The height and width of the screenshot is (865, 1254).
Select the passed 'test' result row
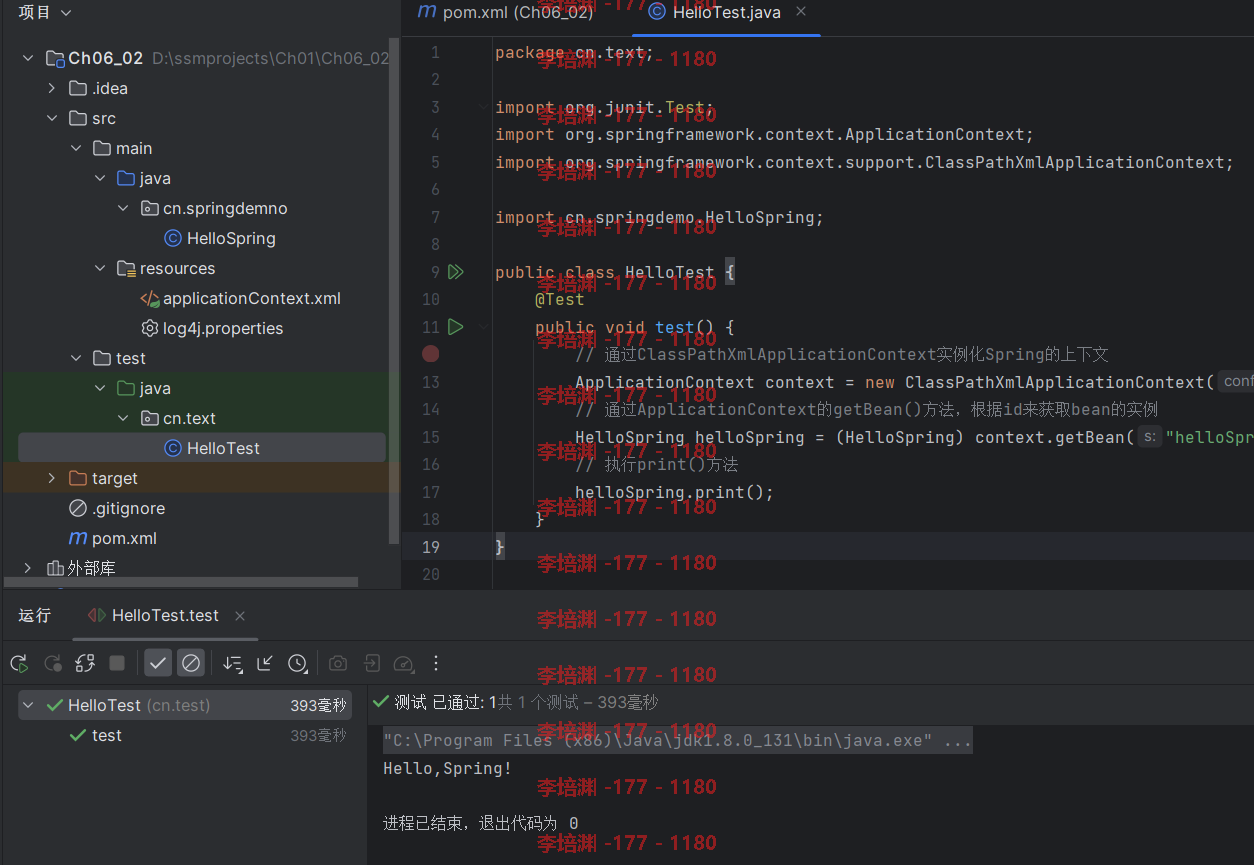185,735
